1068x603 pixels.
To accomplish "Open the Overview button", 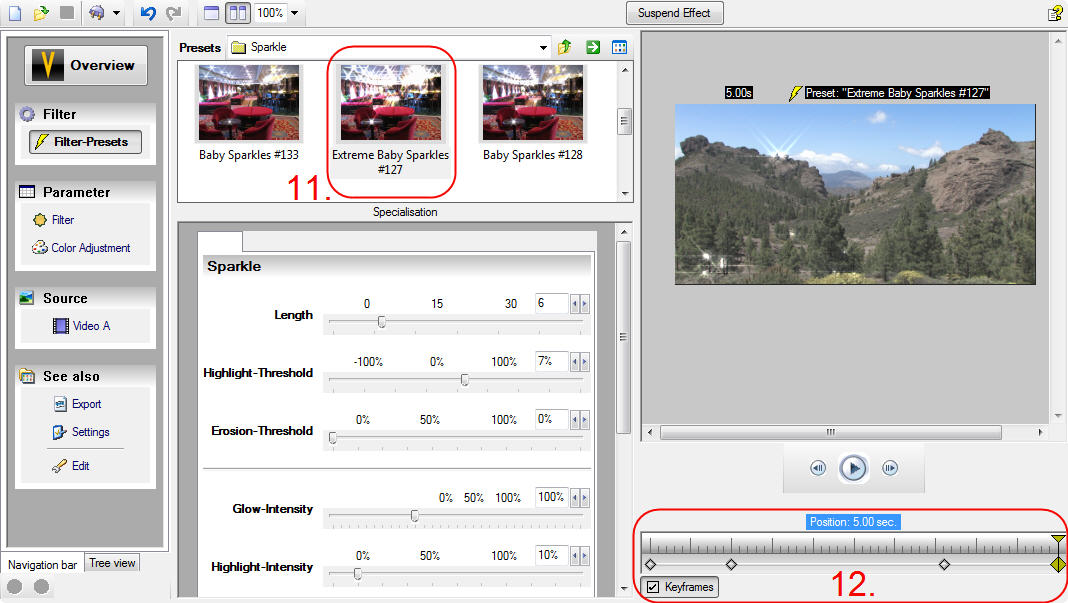I will pos(86,66).
